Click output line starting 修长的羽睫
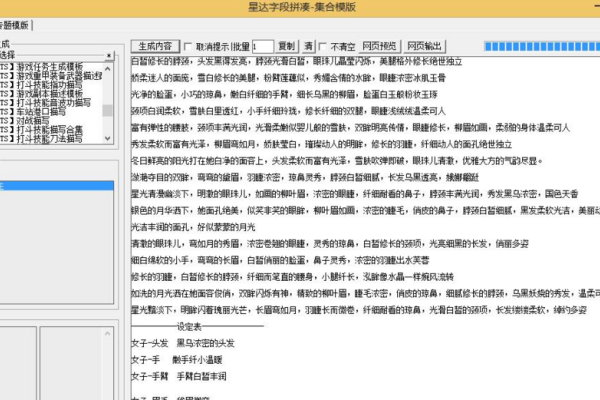 point(292,277)
